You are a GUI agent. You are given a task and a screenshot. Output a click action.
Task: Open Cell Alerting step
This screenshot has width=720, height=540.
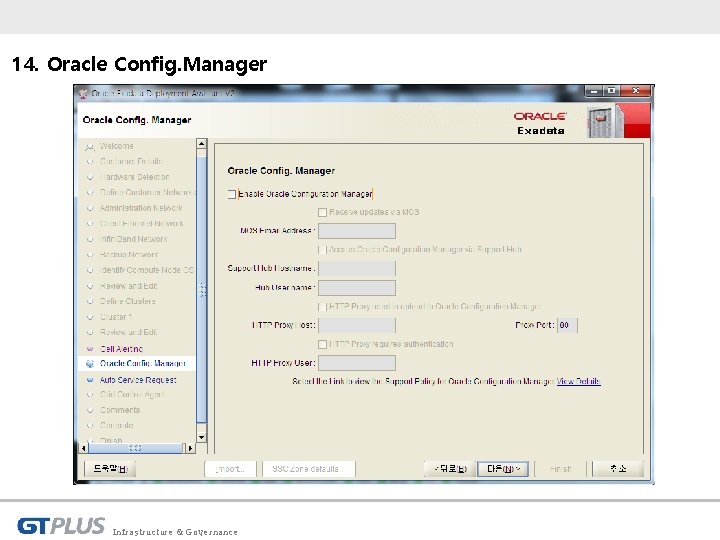click(x=121, y=349)
